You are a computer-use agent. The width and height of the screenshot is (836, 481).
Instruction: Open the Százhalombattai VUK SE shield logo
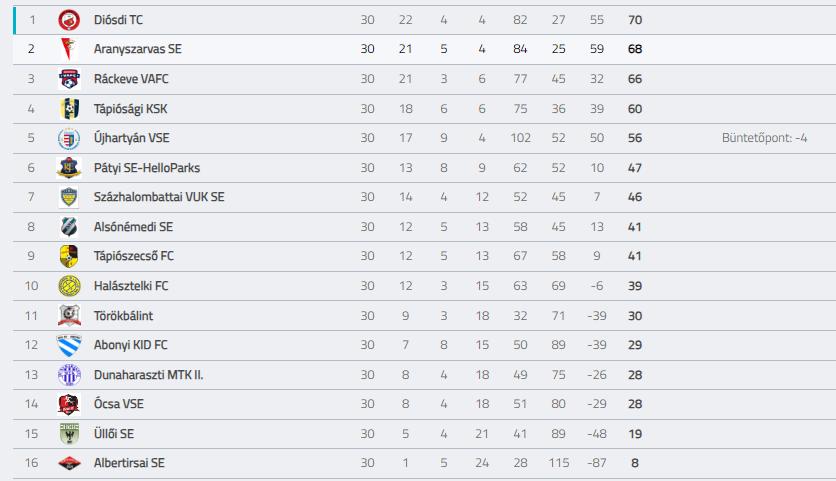tap(69, 197)
